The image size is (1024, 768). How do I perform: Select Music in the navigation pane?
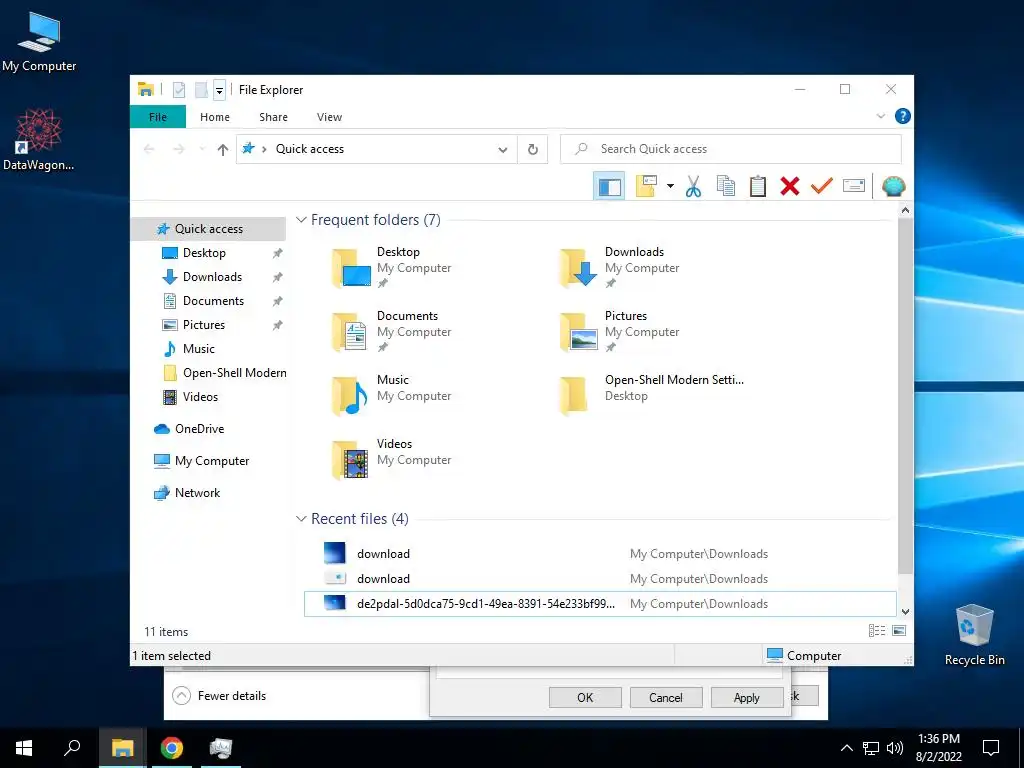[199, 349]
